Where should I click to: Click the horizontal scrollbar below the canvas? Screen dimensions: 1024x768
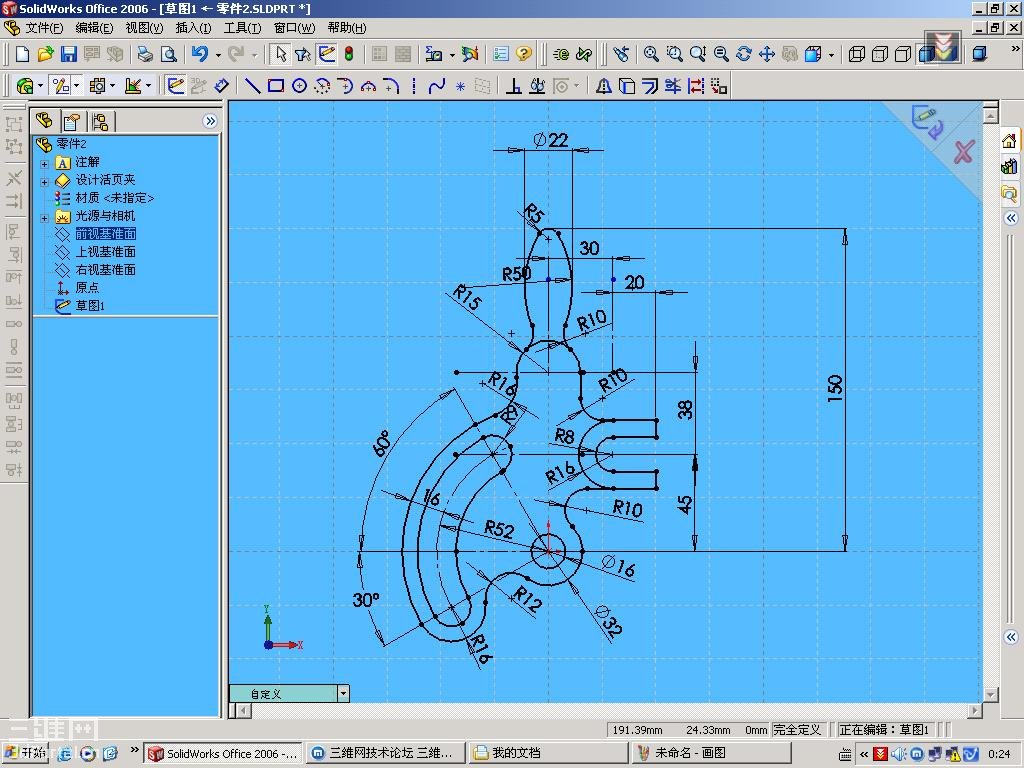pos(600,711)
